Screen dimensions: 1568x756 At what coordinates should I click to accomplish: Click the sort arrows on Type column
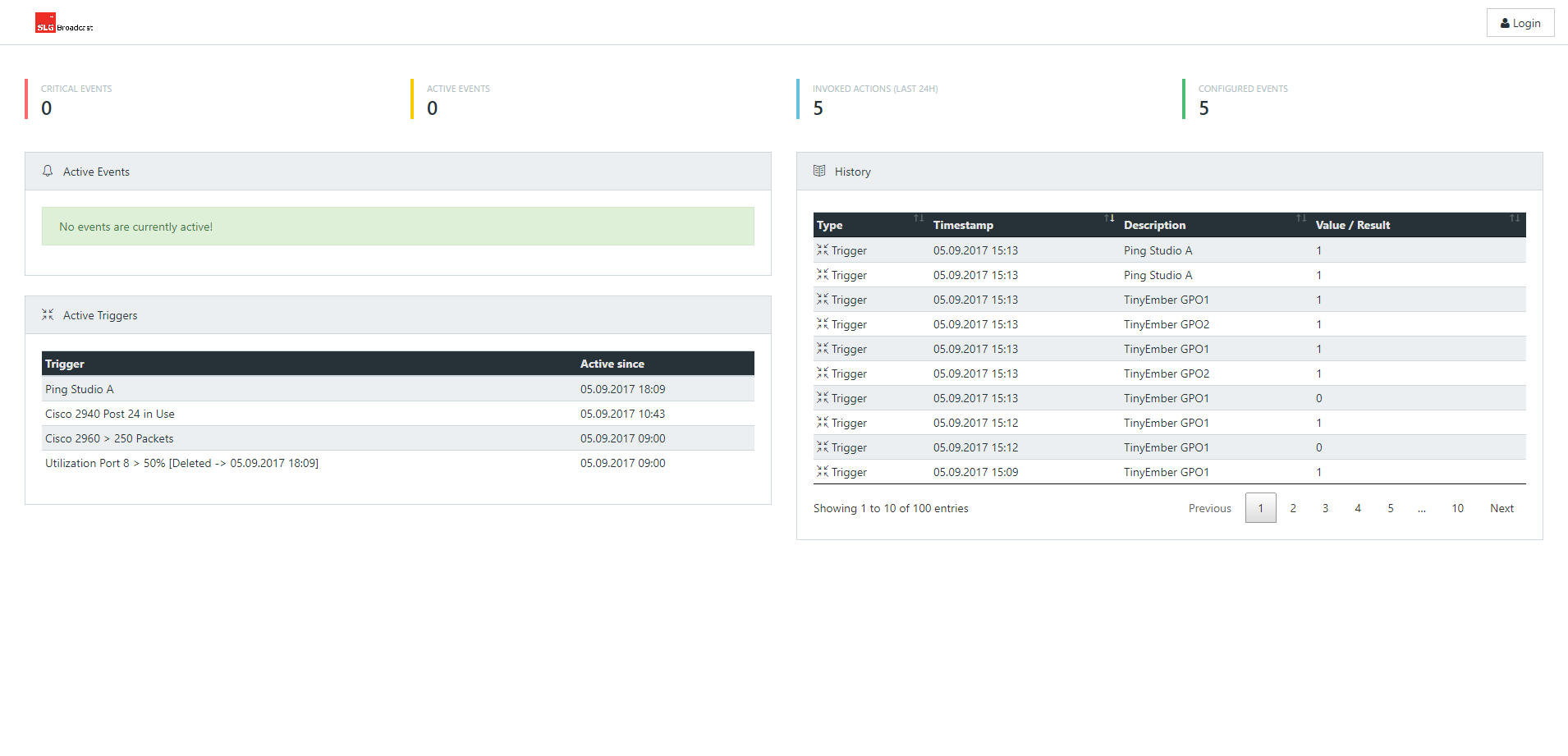pyautogui.click(x=919, y=218)
